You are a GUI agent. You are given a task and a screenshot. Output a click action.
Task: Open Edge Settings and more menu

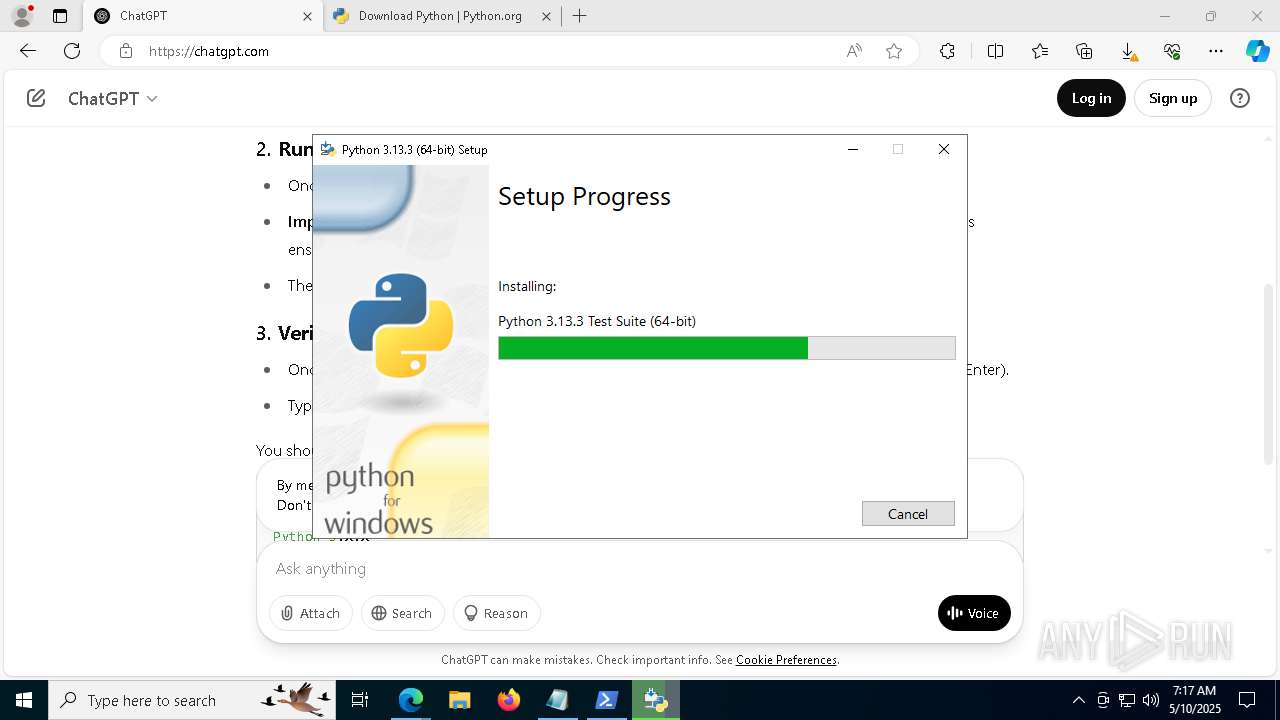[x=1216, y=51]
